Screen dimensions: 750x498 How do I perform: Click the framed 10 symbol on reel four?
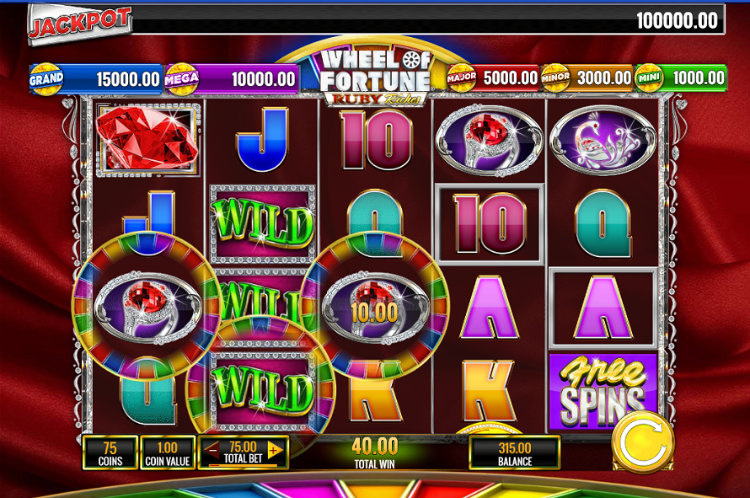(x=490, y=223)
